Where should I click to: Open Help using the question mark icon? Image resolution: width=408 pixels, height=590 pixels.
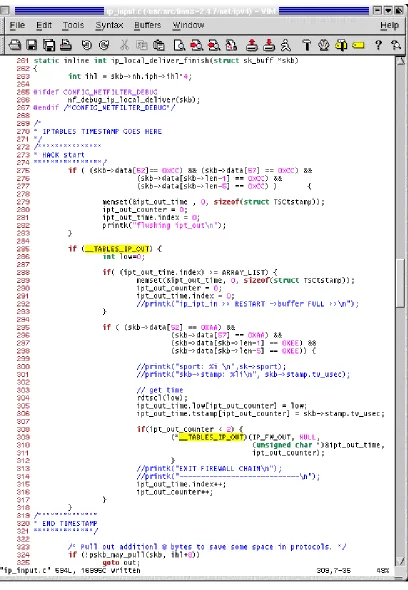click(378, 45)
